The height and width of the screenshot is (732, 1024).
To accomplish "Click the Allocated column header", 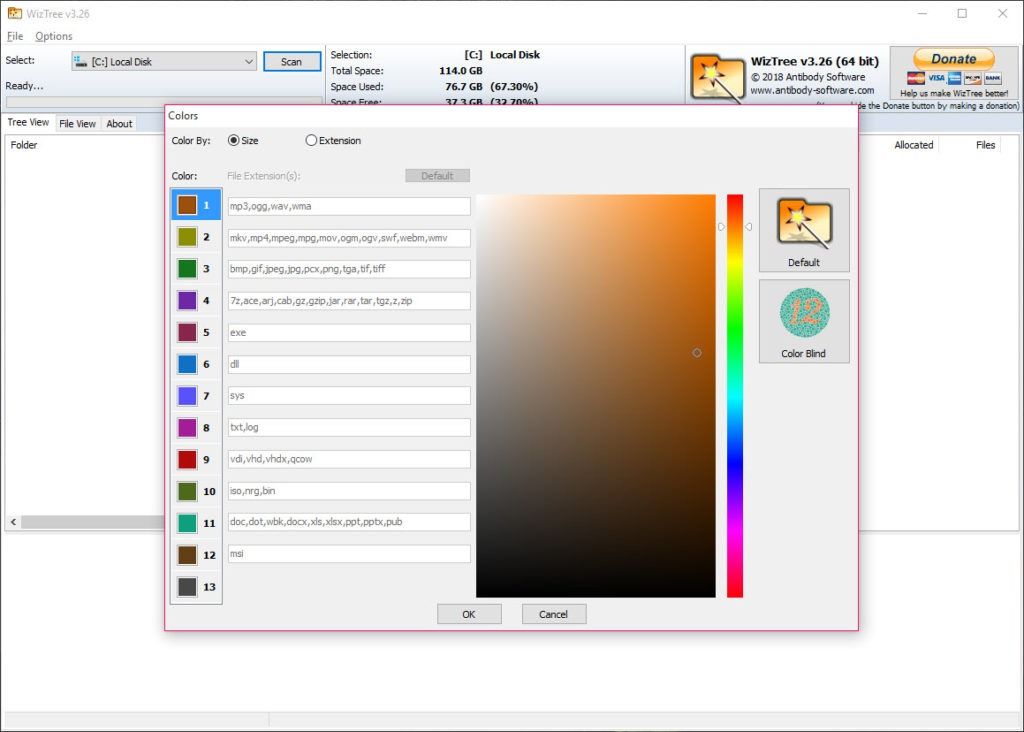I will (x=914, y=145).
